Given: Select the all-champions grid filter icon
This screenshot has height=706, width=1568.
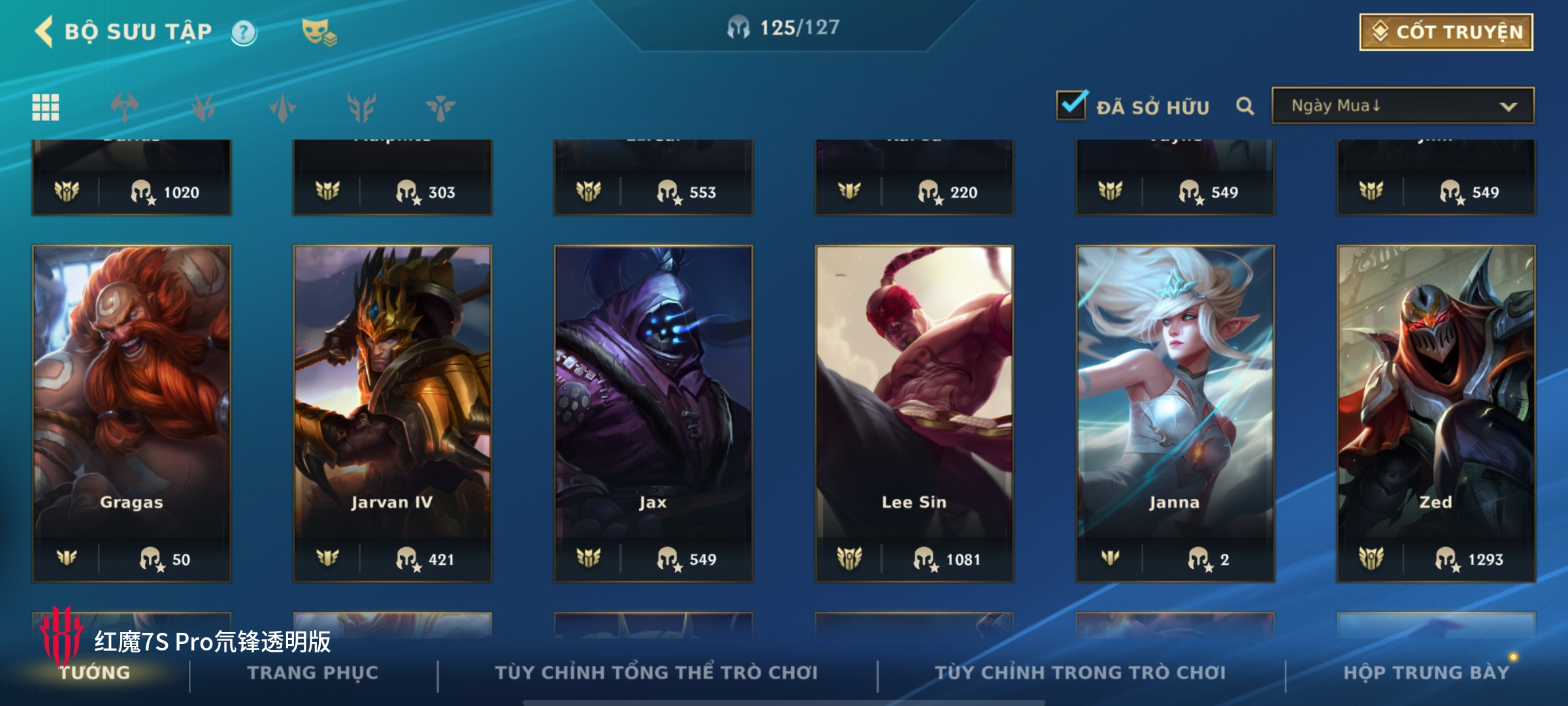Looking at the screenshot, I should point(46,107).
